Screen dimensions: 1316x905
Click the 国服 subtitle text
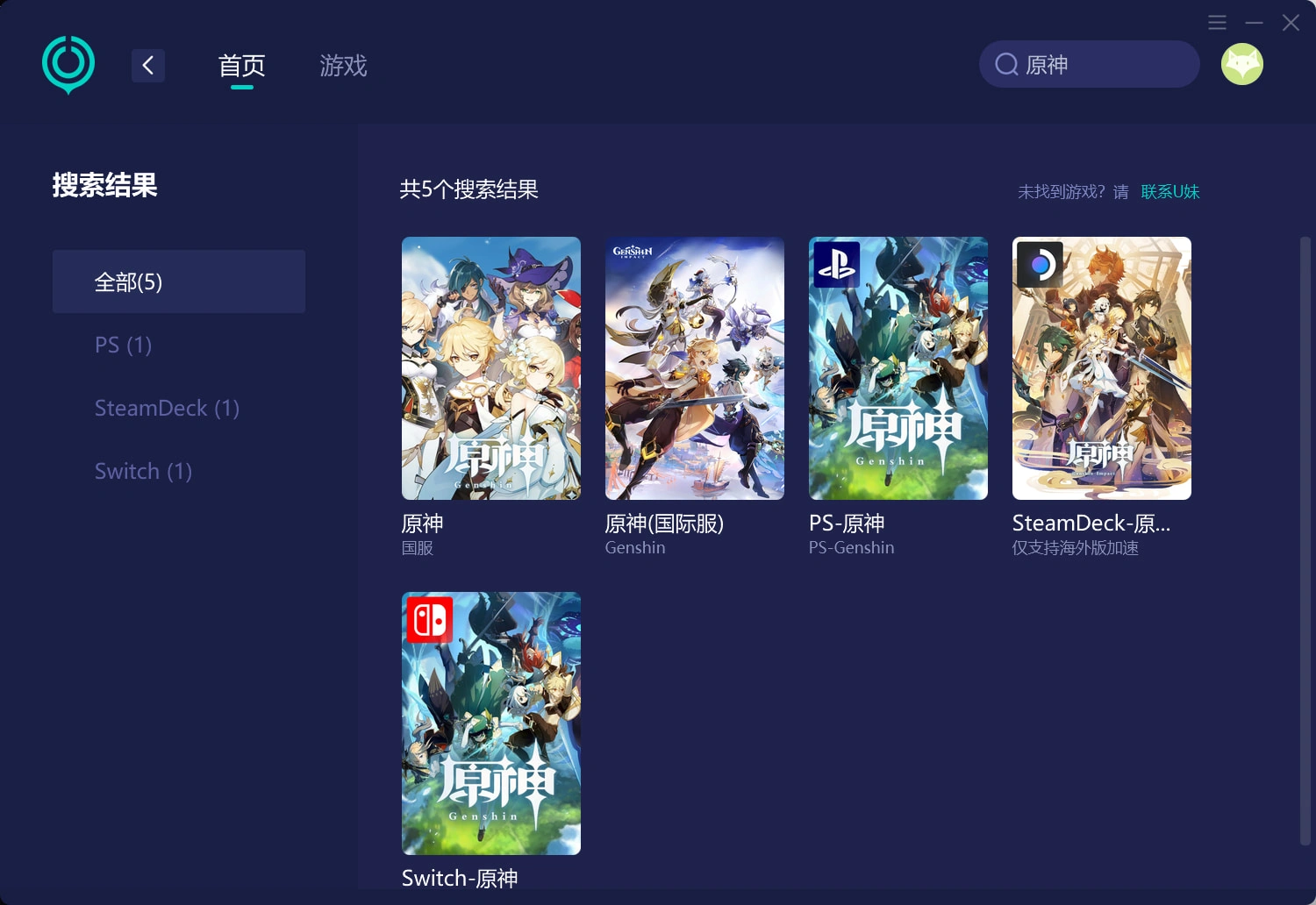pos(418,548)
